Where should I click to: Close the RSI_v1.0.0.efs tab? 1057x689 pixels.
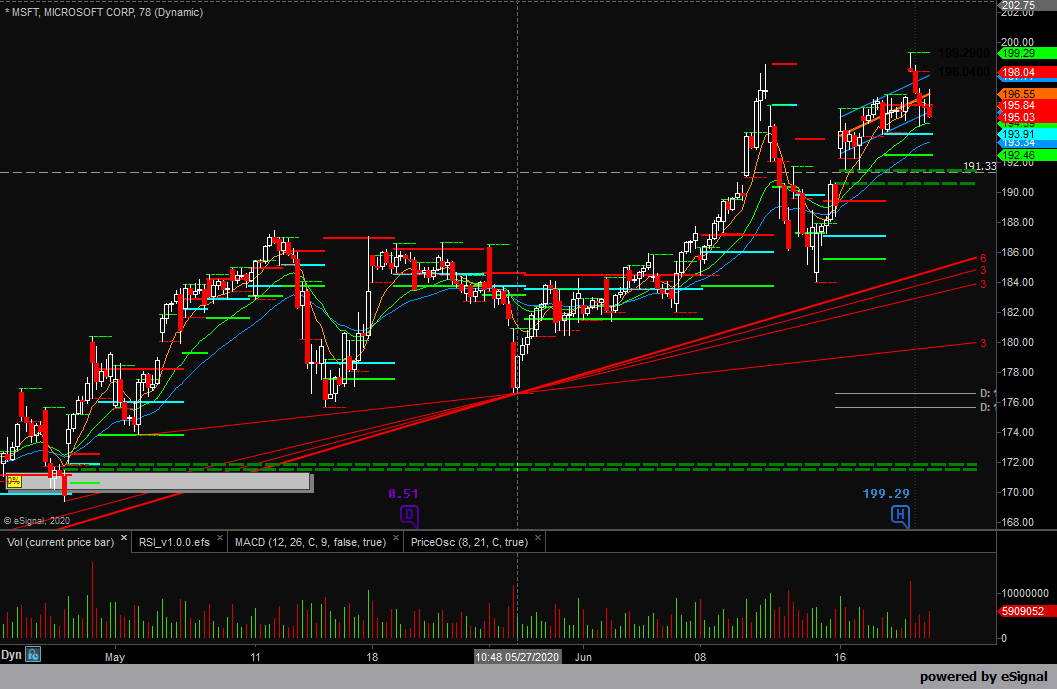(x=220, y=538)
